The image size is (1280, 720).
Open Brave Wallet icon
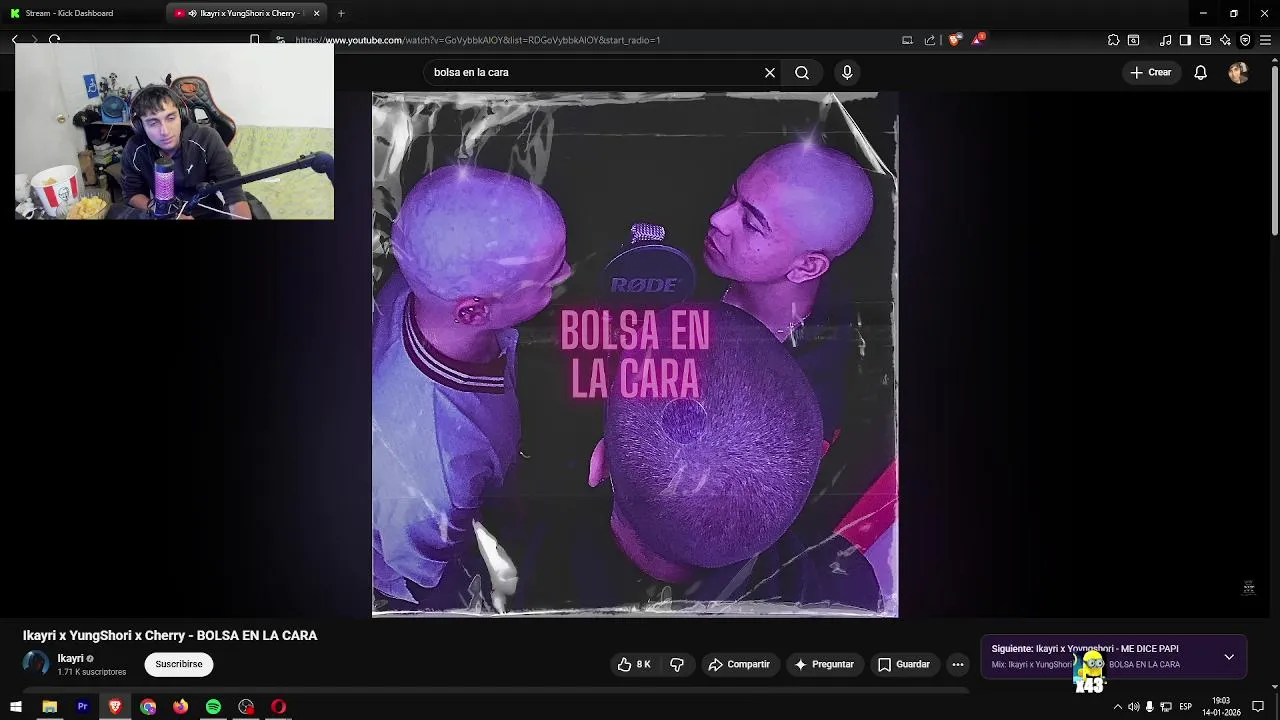1205,40
